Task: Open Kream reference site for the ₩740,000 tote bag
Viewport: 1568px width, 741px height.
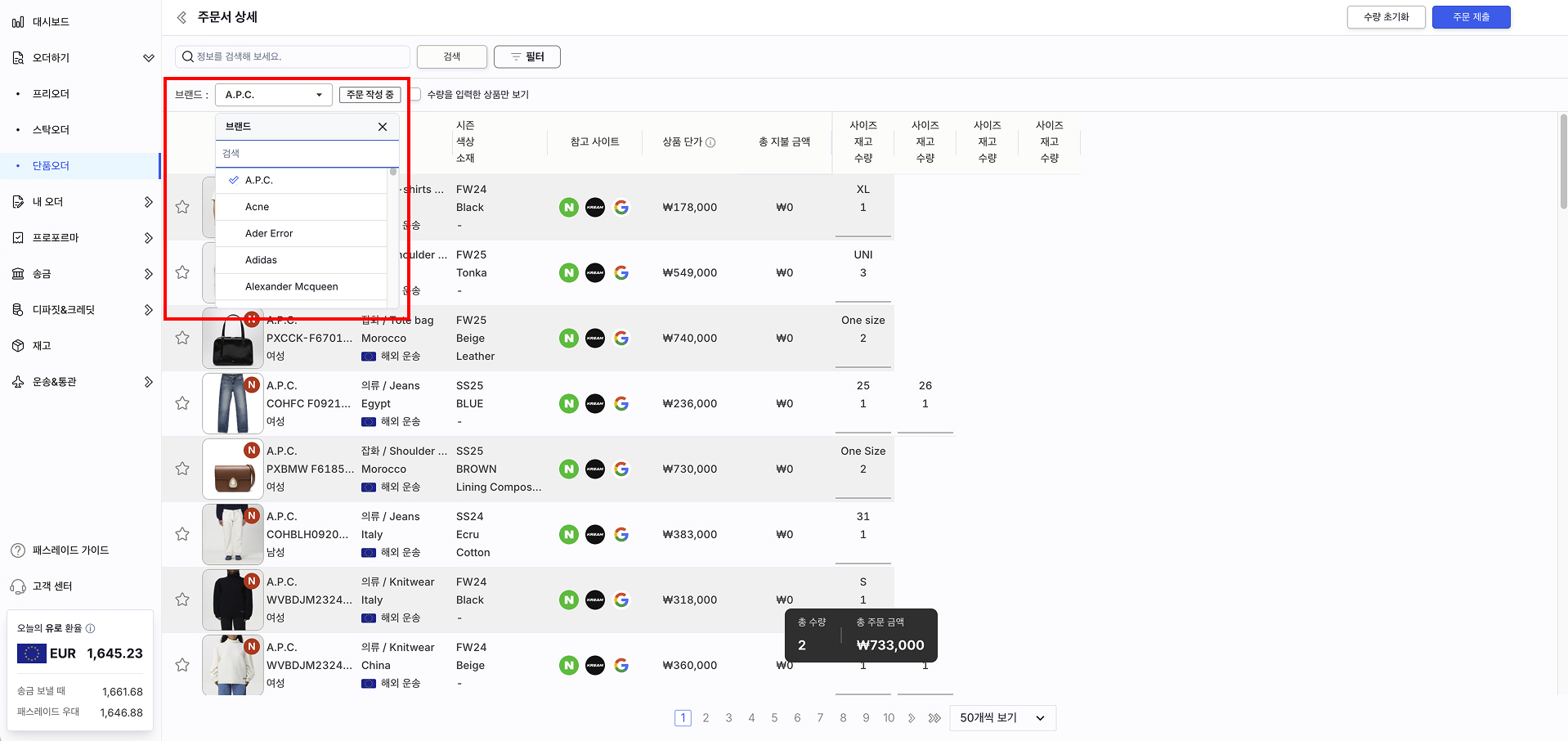Action: tap(595, 339)
